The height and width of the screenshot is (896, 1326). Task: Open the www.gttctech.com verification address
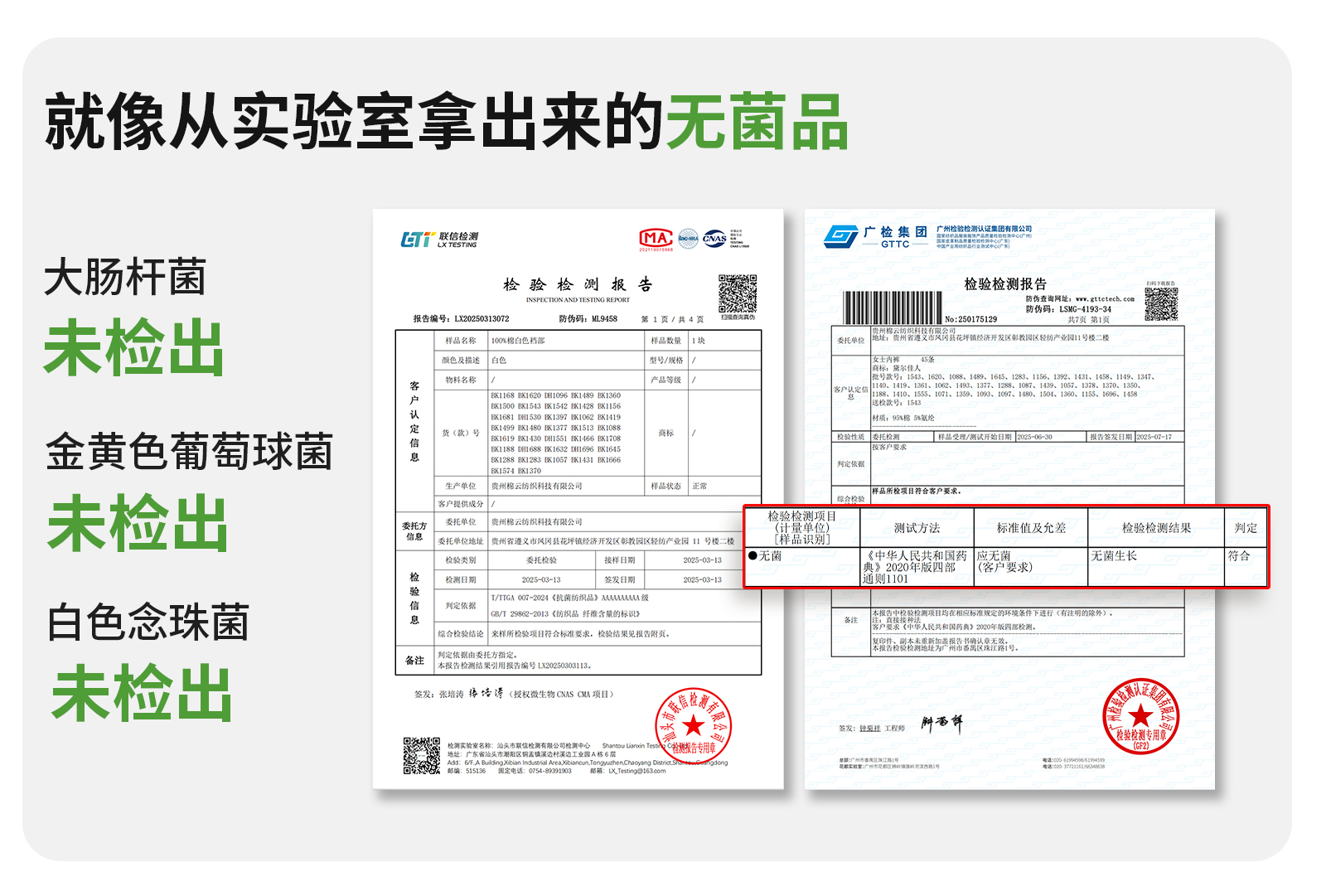click(1105, 299)
